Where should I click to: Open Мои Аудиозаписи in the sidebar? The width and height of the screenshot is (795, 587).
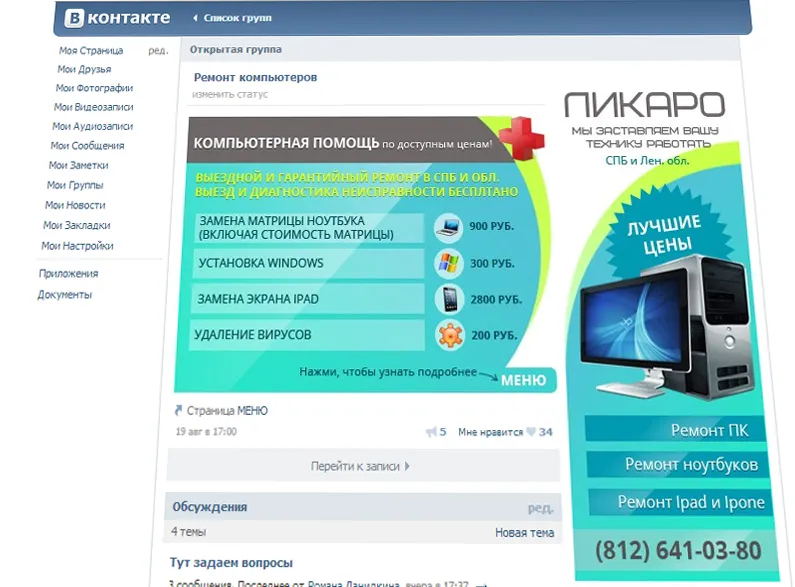(92, 127)
